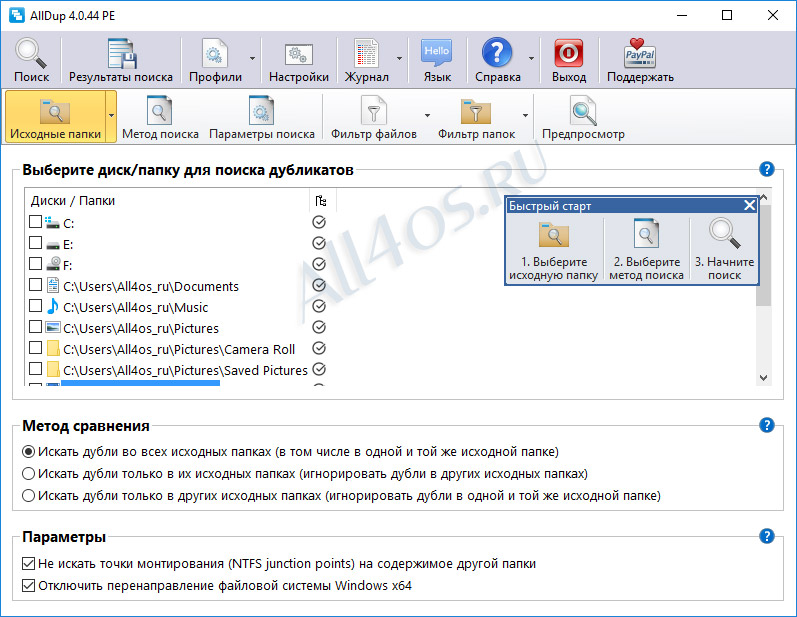
Task: Select Искать дубли во всех исходных папках
Action: click(x=28, y=452)
